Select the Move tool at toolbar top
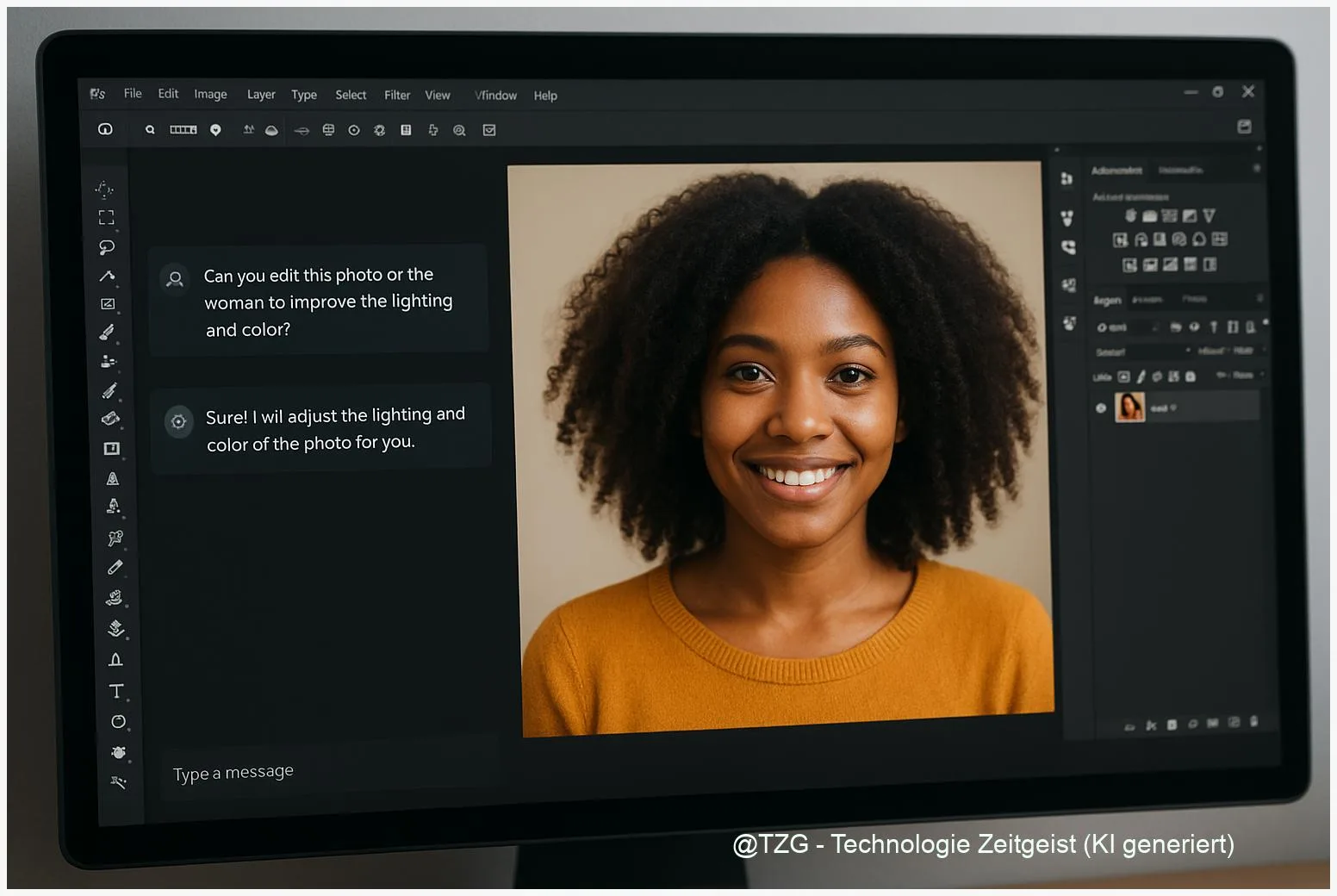Screen dimensions: 1337x896 click(104, 189)
